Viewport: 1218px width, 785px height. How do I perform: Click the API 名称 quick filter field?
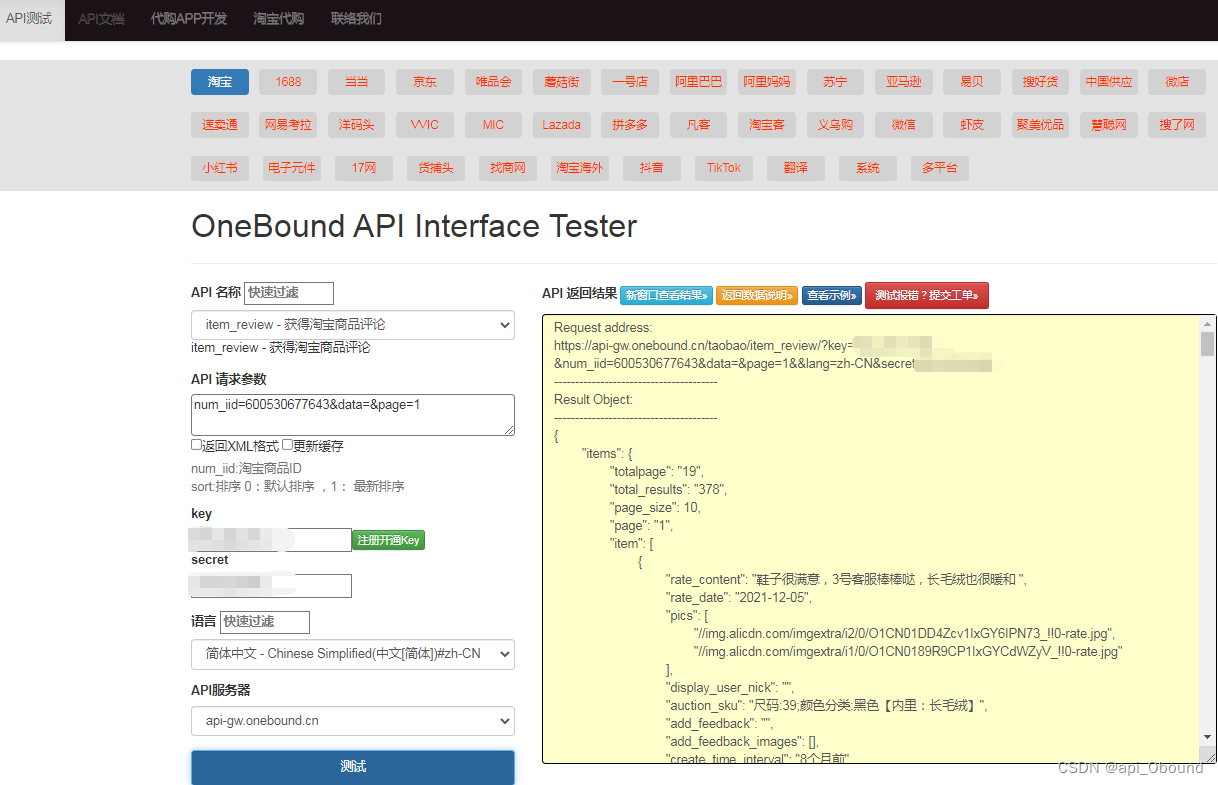pos(289,293)
